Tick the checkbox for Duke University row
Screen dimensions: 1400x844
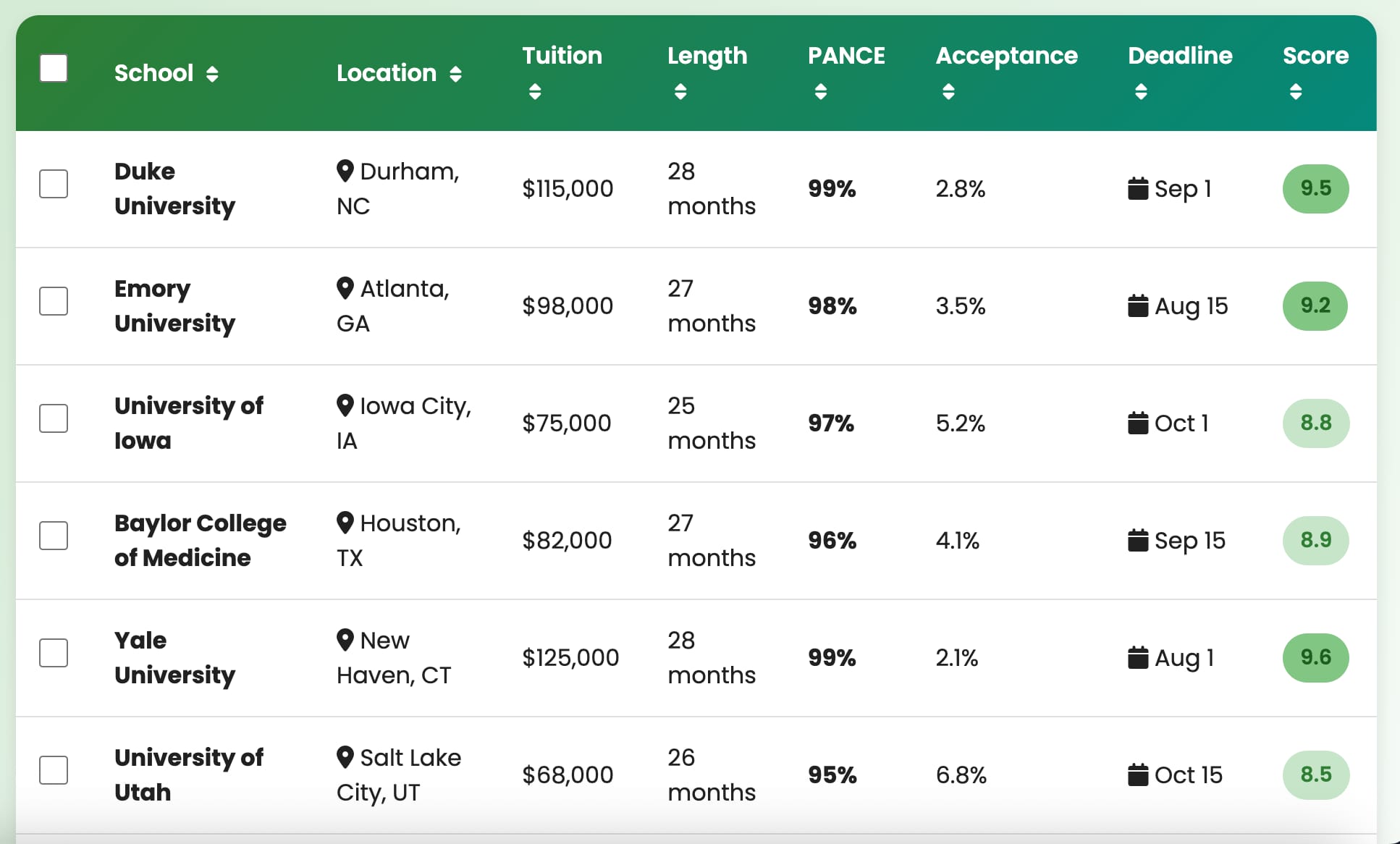point(54,184)
